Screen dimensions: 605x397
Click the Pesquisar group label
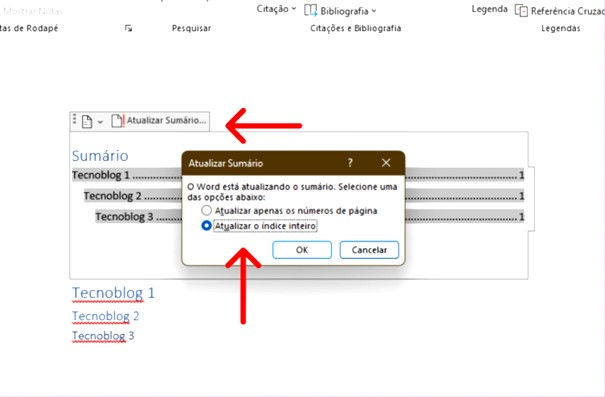coord(191,28)
